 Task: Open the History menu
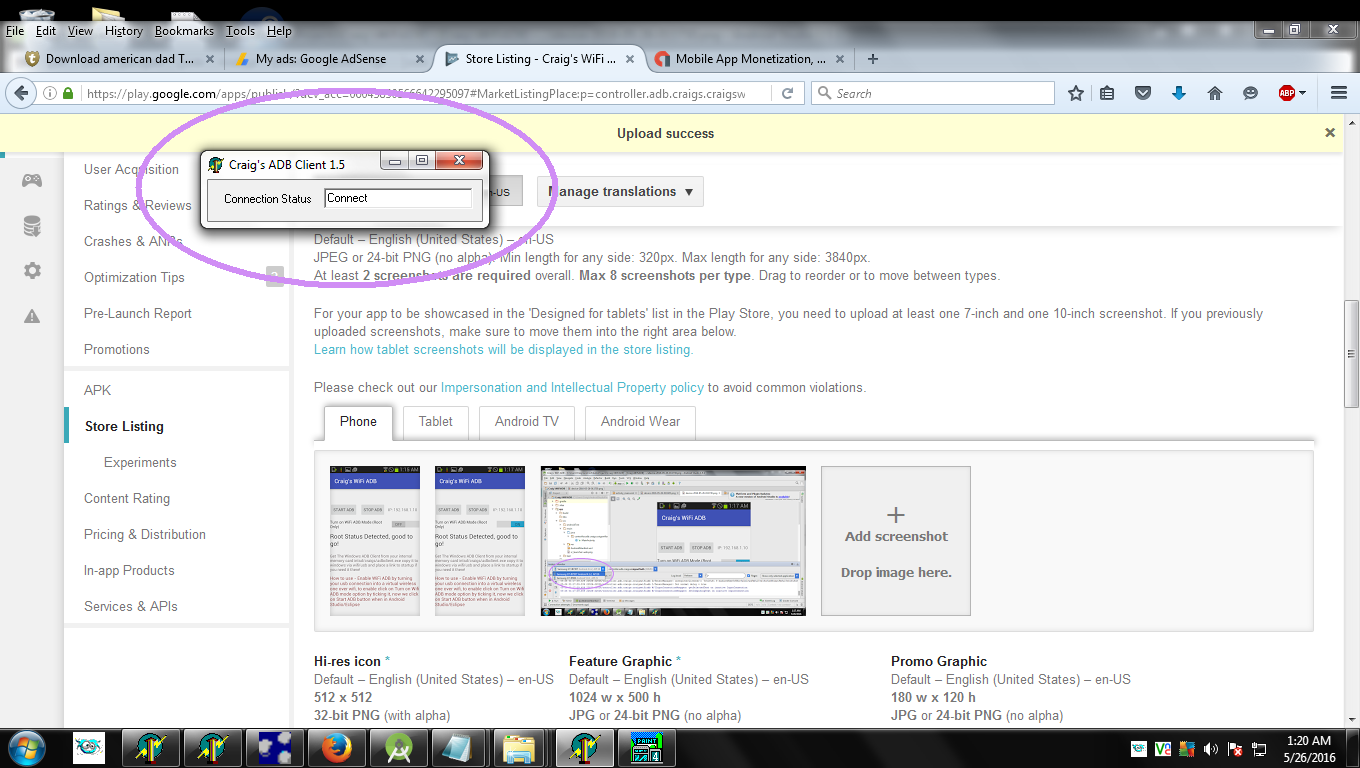[123, 31]
